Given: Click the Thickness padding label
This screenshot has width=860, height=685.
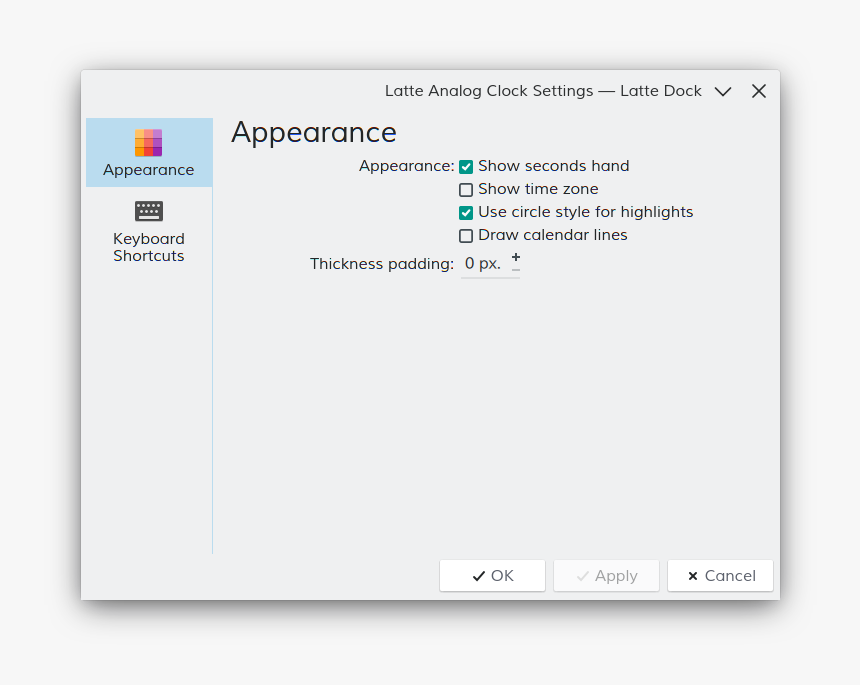Looking at the screenshot, I should (x=382, y=264).
